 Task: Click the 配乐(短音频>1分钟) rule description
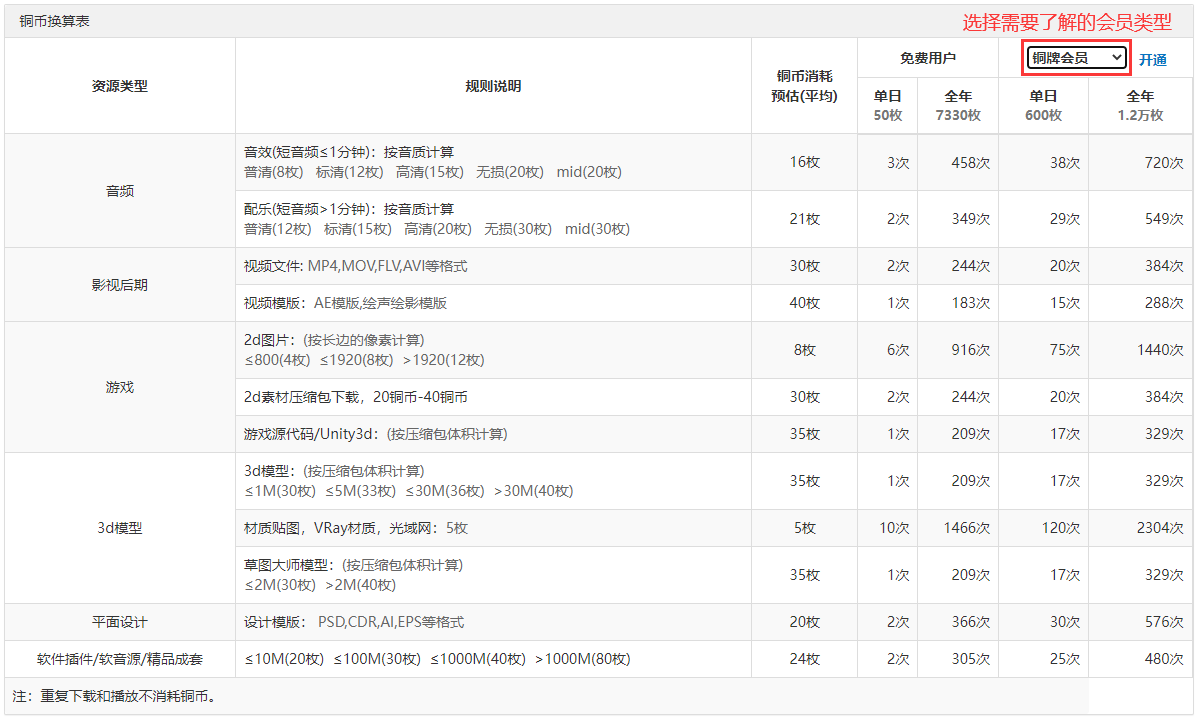[493, 219]
